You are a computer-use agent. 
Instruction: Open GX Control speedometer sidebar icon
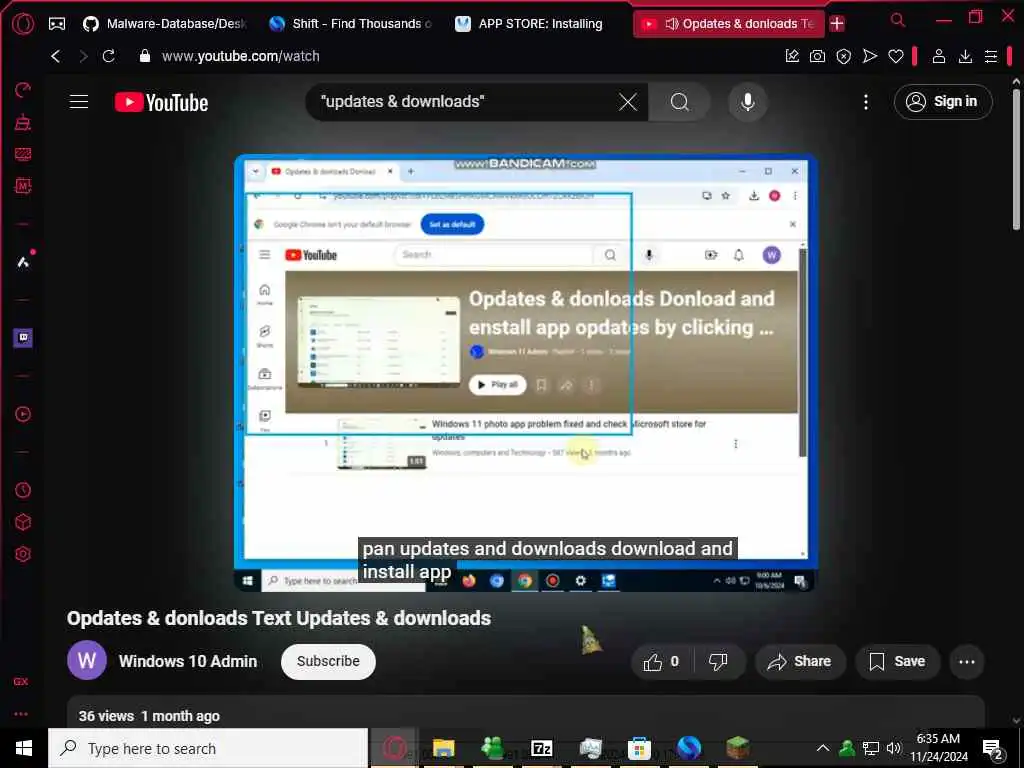point(23,90)
